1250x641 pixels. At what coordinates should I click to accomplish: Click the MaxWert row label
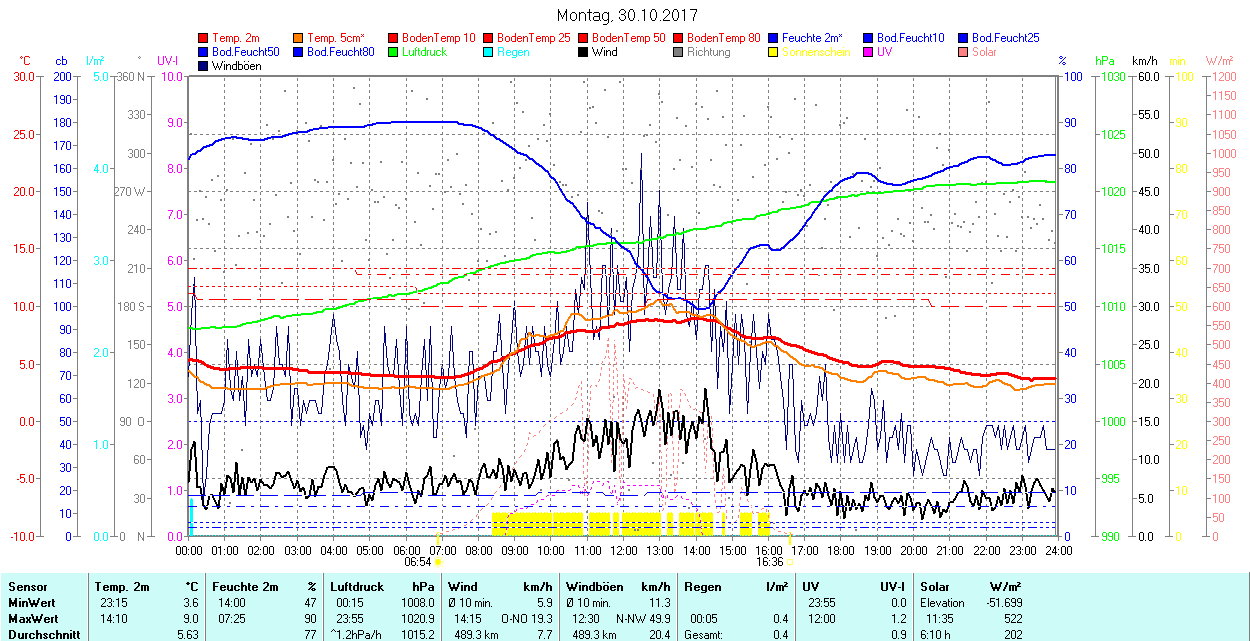click(x=31, y=618)
